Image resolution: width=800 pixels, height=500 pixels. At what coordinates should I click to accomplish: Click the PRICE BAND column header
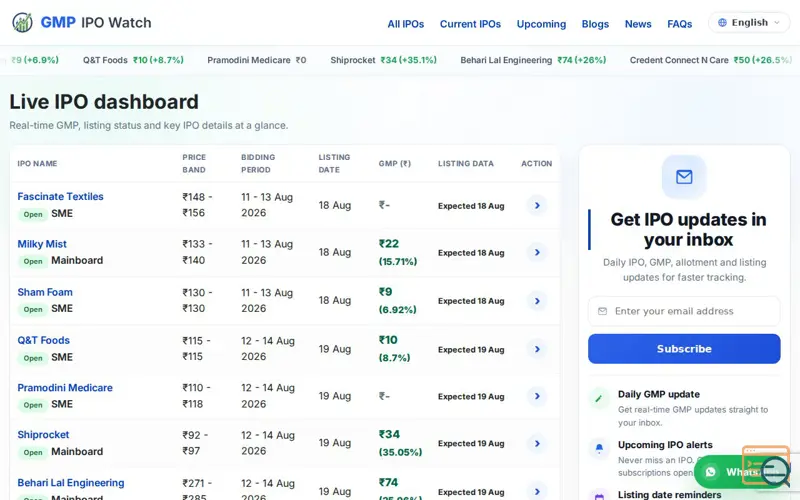pyautogui.click(x=194, y=164)
